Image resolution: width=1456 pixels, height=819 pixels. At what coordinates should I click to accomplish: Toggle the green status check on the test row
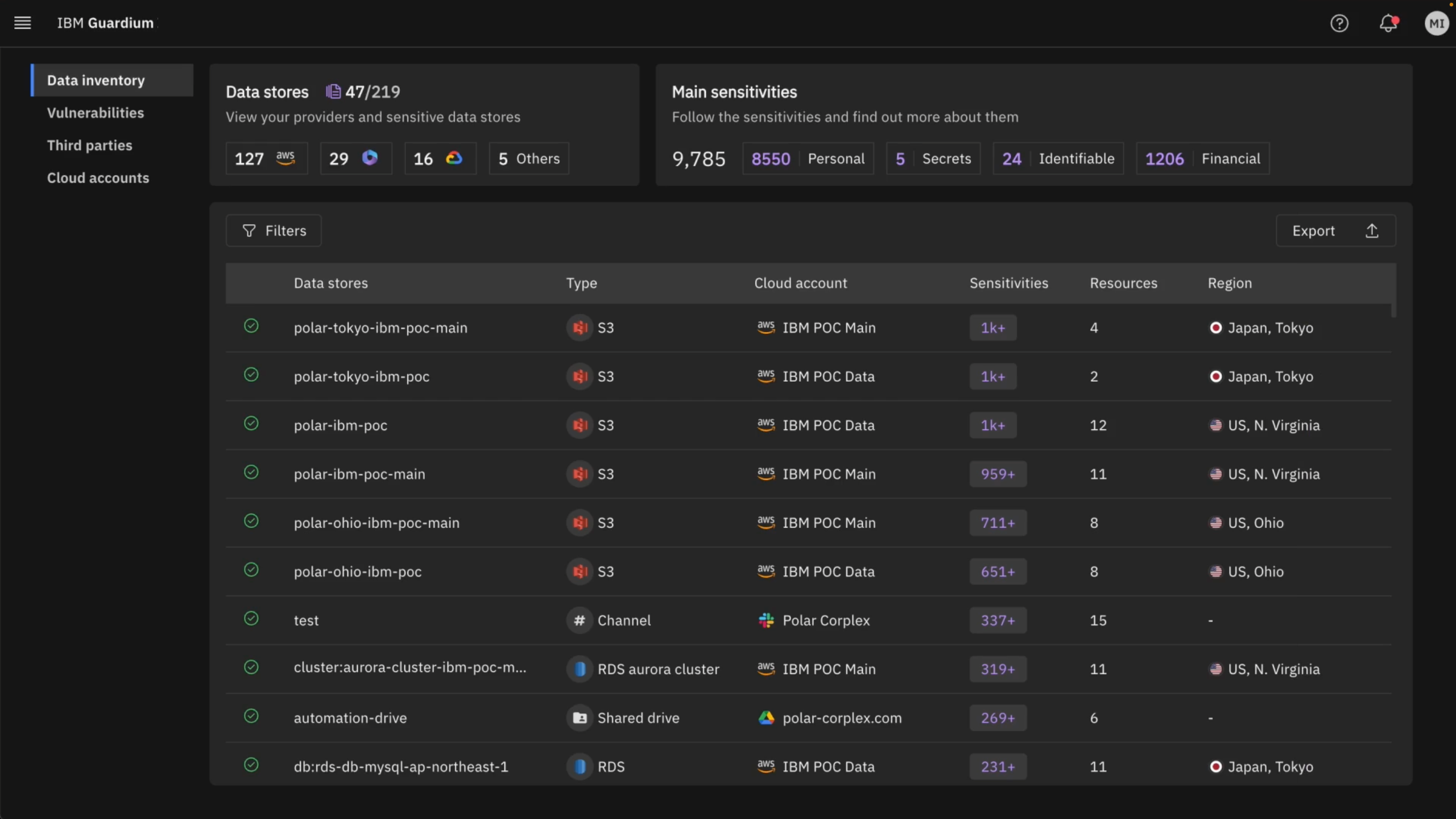tap(251, 618)
